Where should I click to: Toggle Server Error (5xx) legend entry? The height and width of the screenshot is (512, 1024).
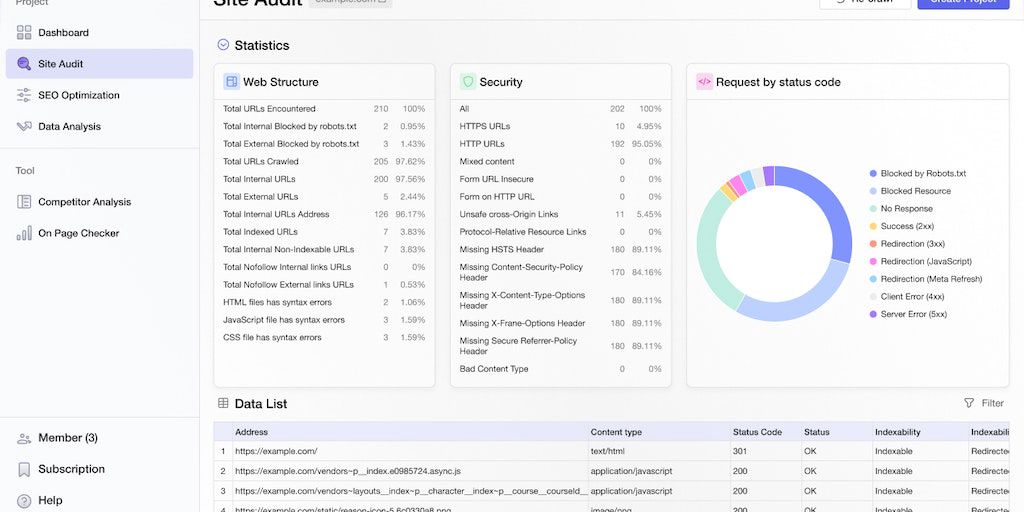908,315
